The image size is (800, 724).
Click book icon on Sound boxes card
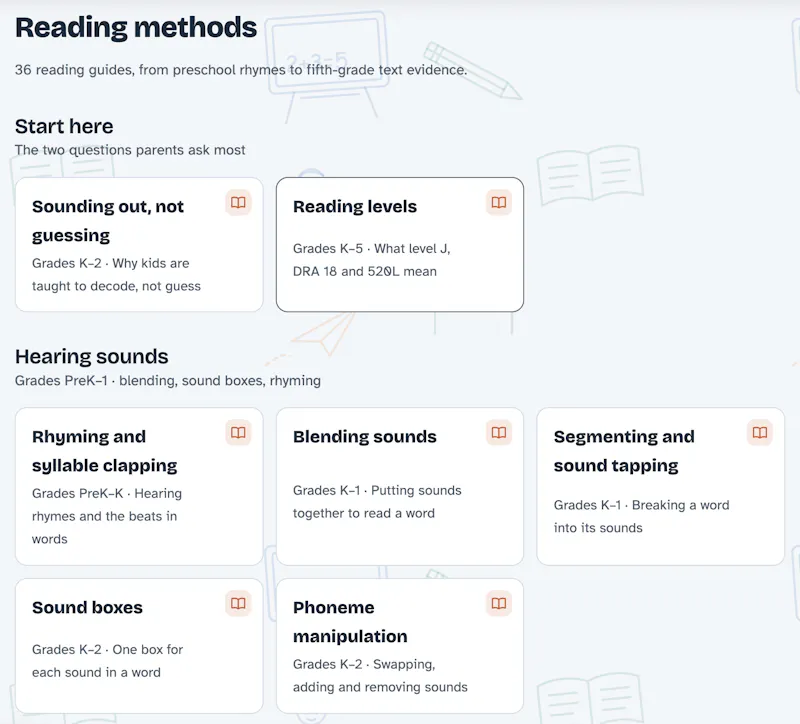click(x=238, y=604)
